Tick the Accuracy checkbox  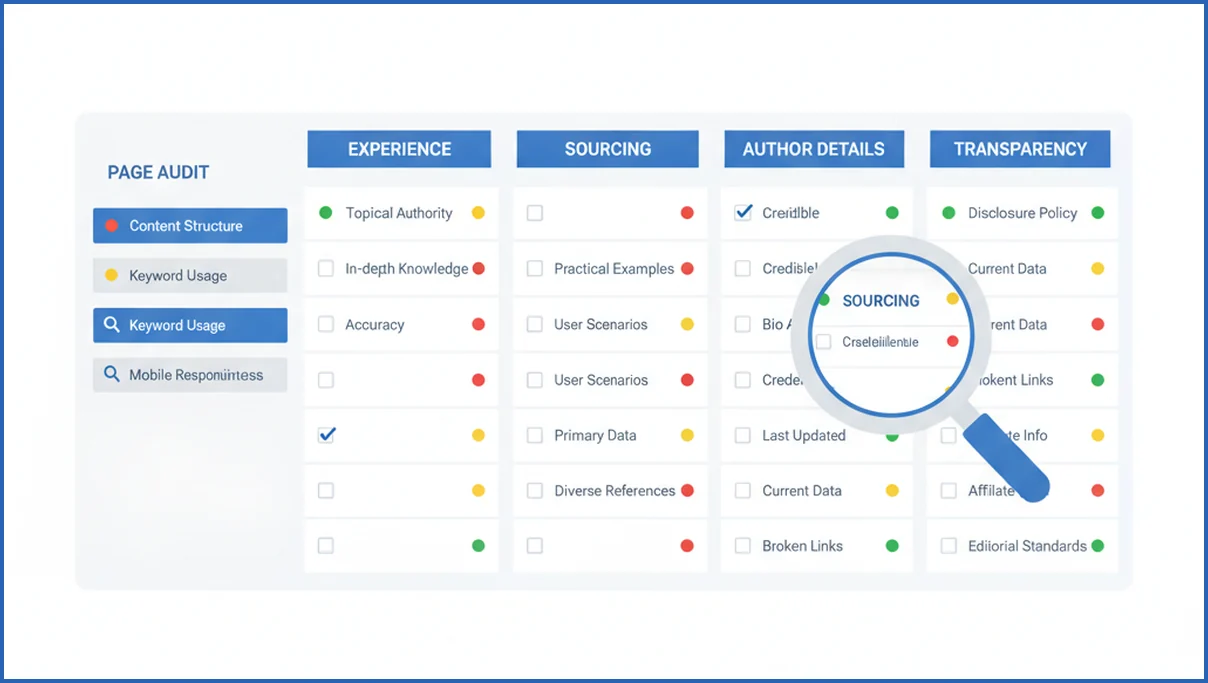tap(325, 324)
